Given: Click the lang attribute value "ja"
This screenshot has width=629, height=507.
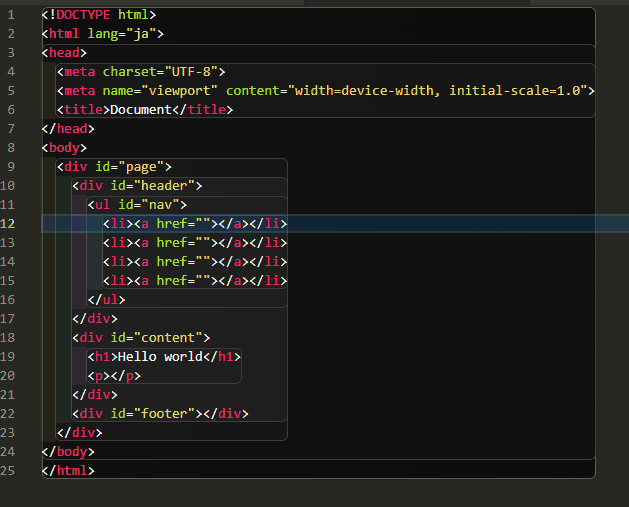Looking at the screenshot, I should pyautogui.click(x=141, y=34).
